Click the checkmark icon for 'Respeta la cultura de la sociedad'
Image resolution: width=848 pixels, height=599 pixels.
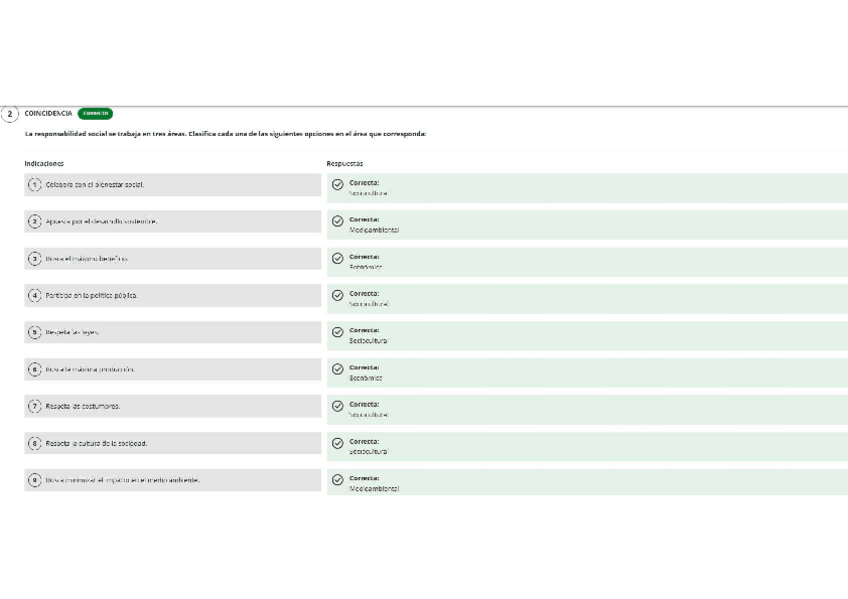tap(338, 443)
